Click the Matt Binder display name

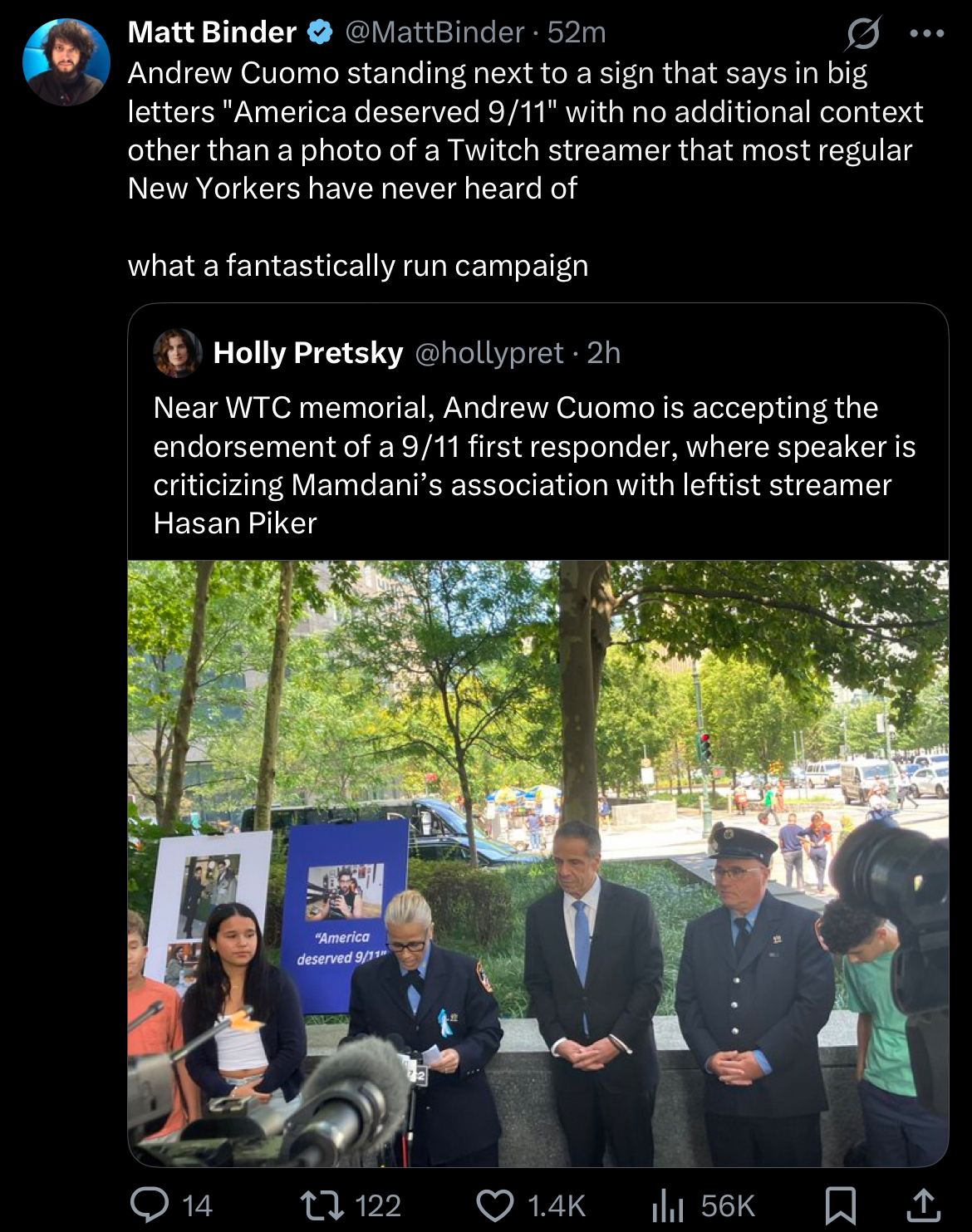tap(212, 32)
